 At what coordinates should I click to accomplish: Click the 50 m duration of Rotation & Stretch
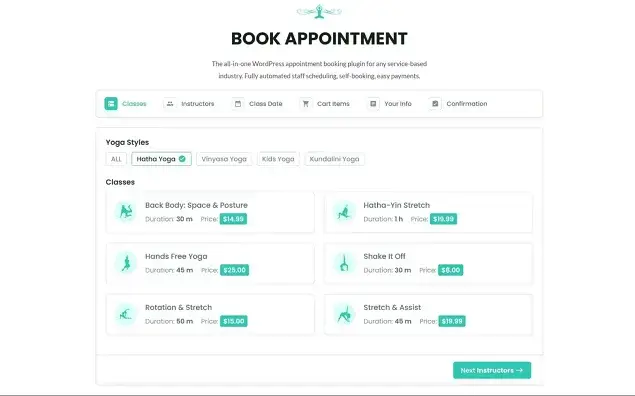[185, 321]
